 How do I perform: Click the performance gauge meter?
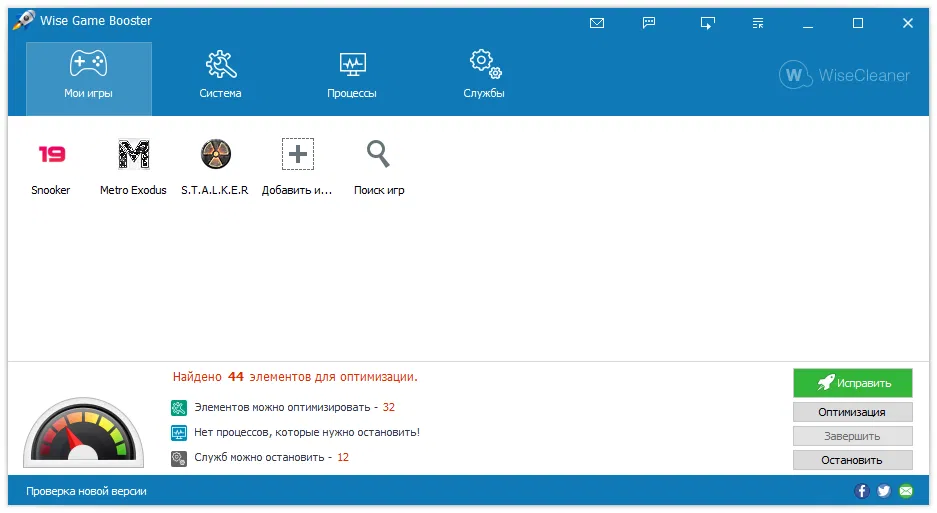coord(84,432)
